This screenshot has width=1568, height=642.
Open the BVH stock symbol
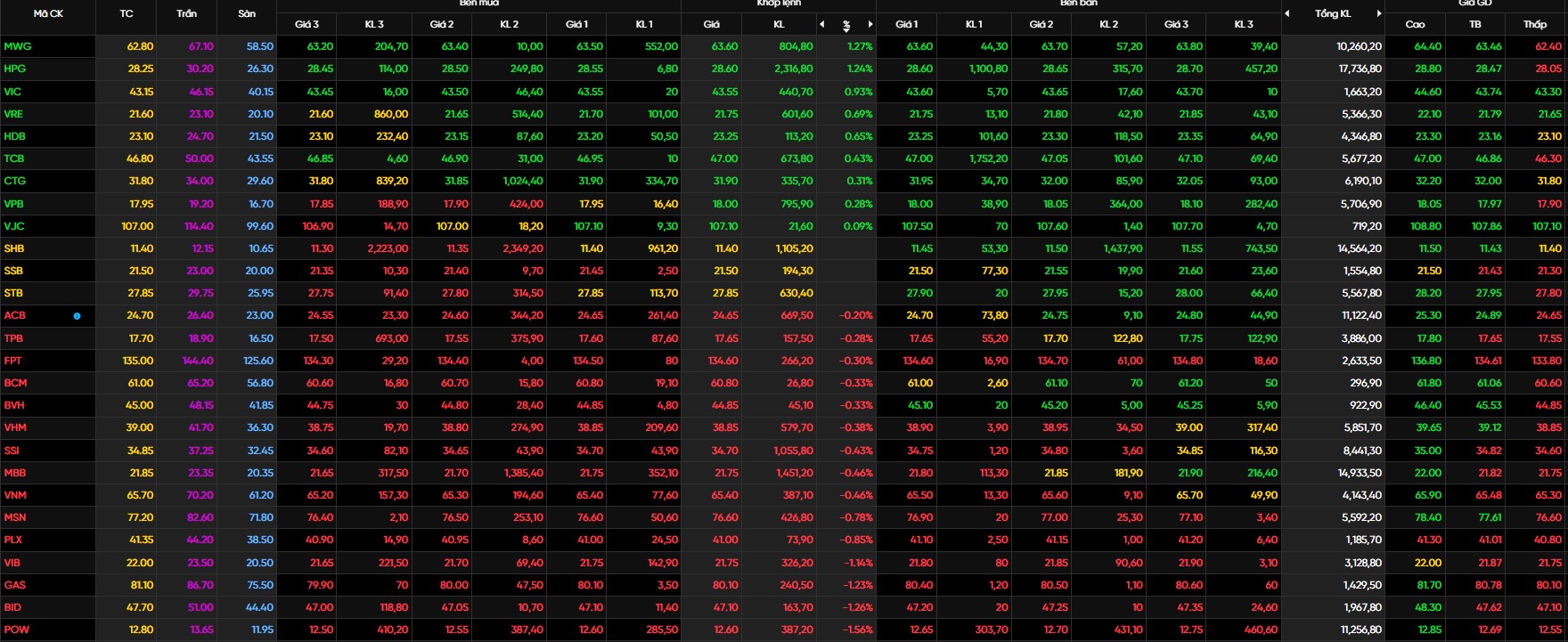click(14, 405)
